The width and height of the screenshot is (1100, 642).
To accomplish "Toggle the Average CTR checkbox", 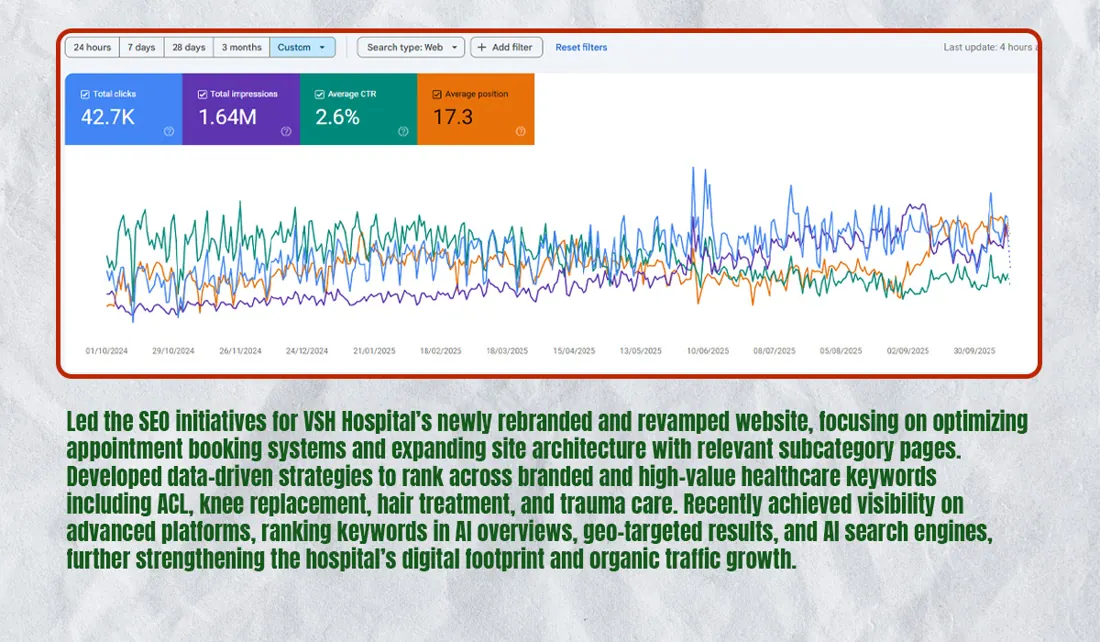I will click(x=320, y=94).
